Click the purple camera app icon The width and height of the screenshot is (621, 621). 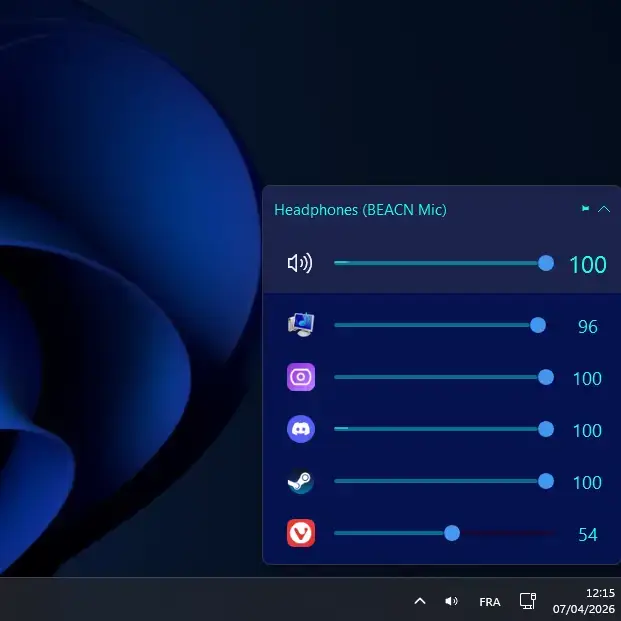[301, 377]
